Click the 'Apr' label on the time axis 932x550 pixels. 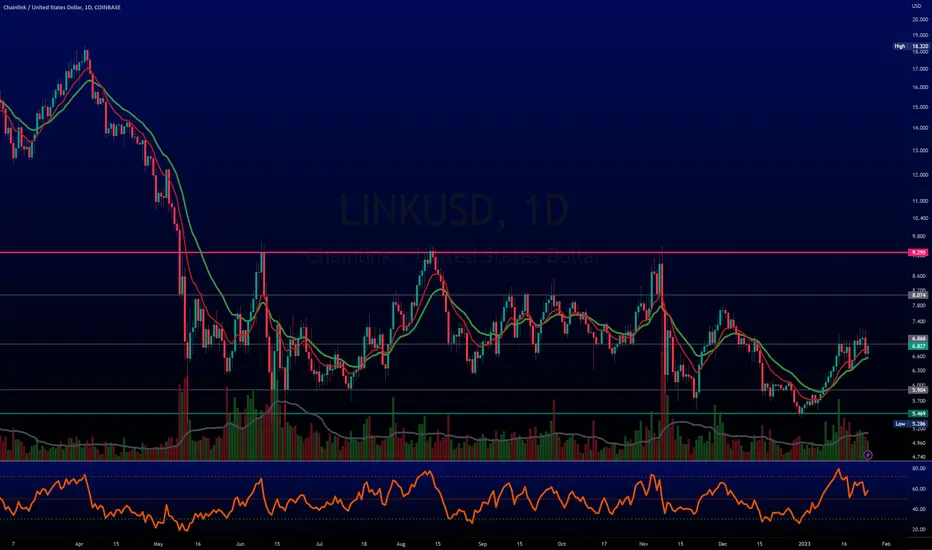click(80, 543)
